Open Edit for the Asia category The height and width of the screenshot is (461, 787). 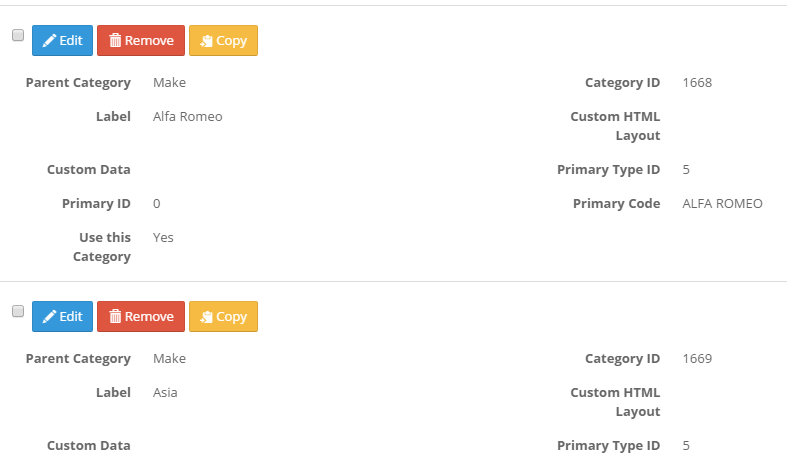[62, 316]
